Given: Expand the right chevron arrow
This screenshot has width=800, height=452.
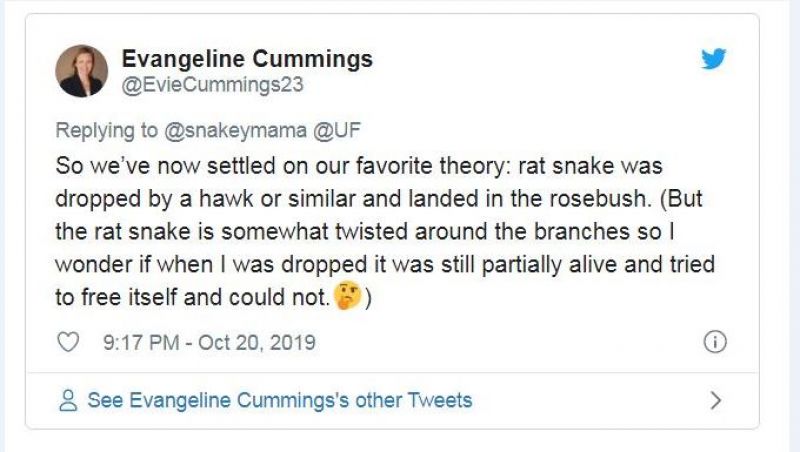Looking at the screenshot, I should pyautogui.click(x=715, y=401).
